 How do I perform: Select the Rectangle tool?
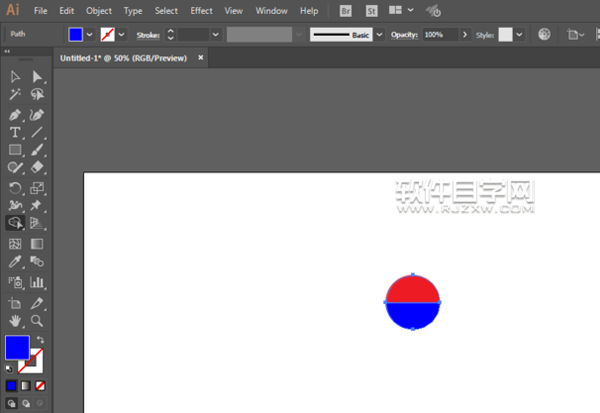coord(15,150)
